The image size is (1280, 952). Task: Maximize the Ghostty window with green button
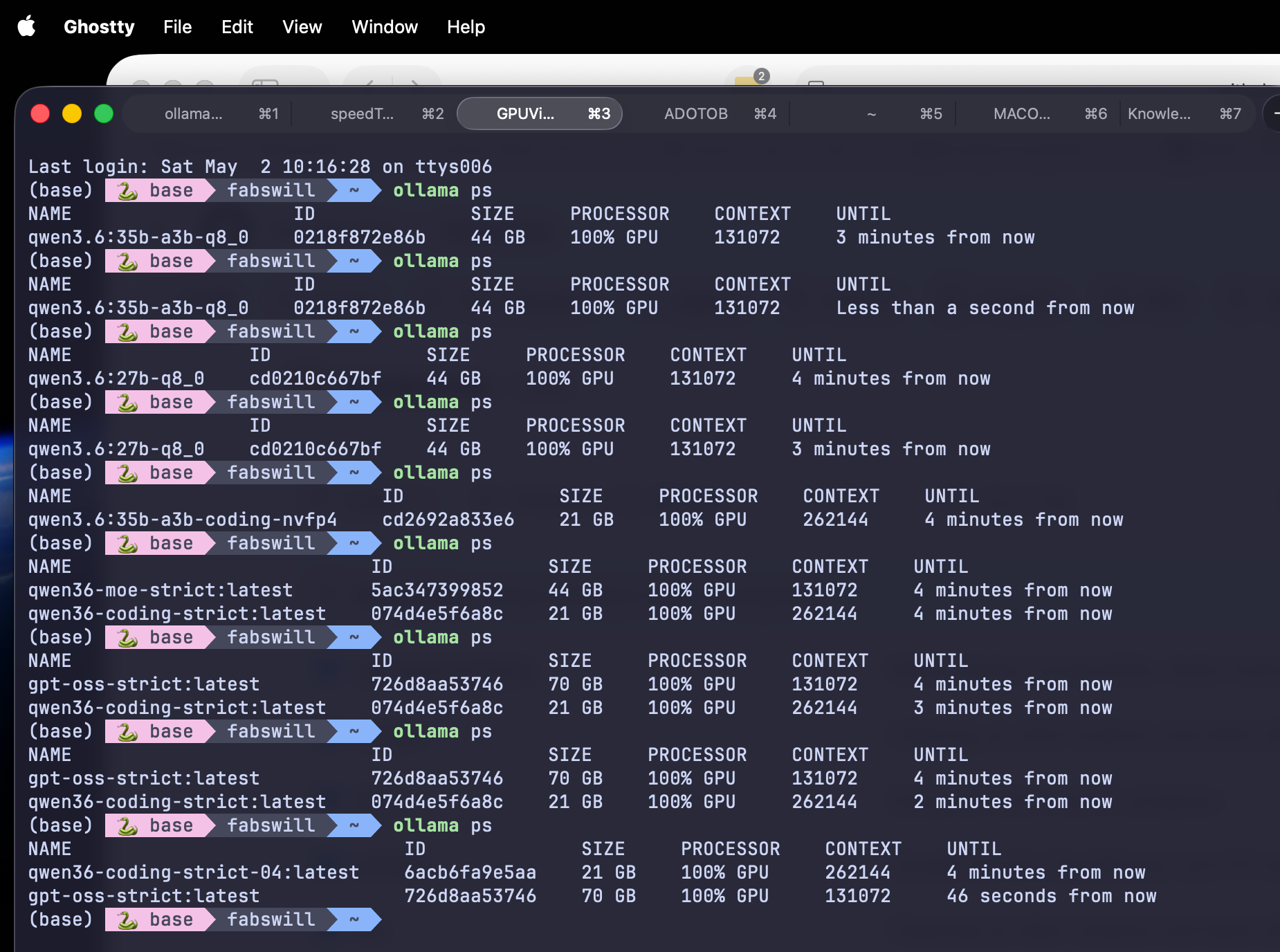click(x=104, y=113)
